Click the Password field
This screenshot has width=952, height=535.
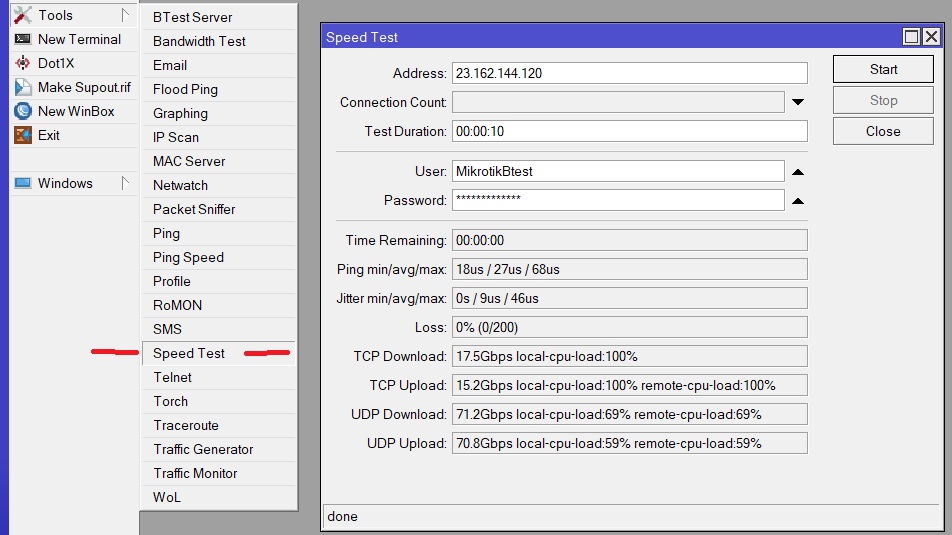[x=618, y=200]
